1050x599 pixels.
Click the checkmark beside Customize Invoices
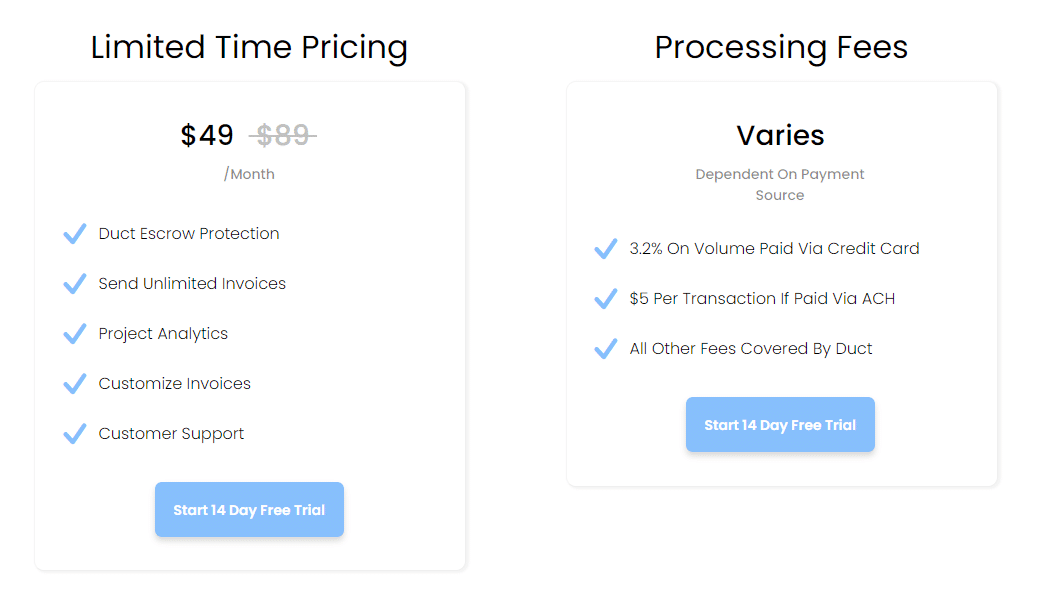(x=74, y=383)
